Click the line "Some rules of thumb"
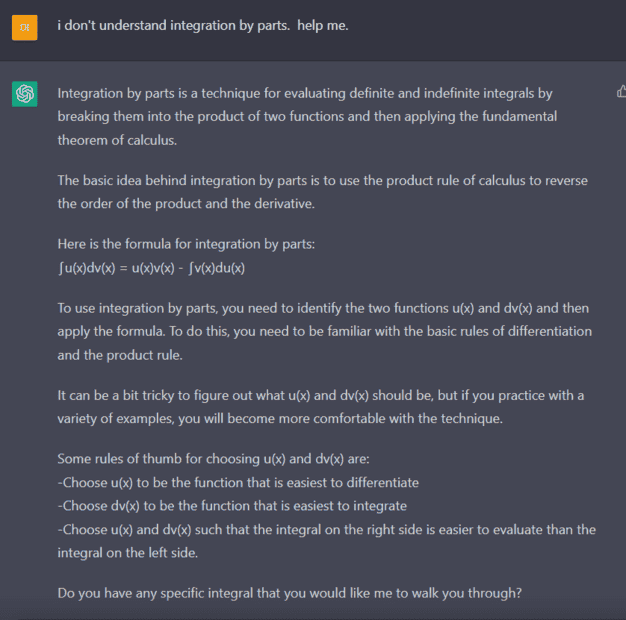The image size is (626, 620). point(213,459)
